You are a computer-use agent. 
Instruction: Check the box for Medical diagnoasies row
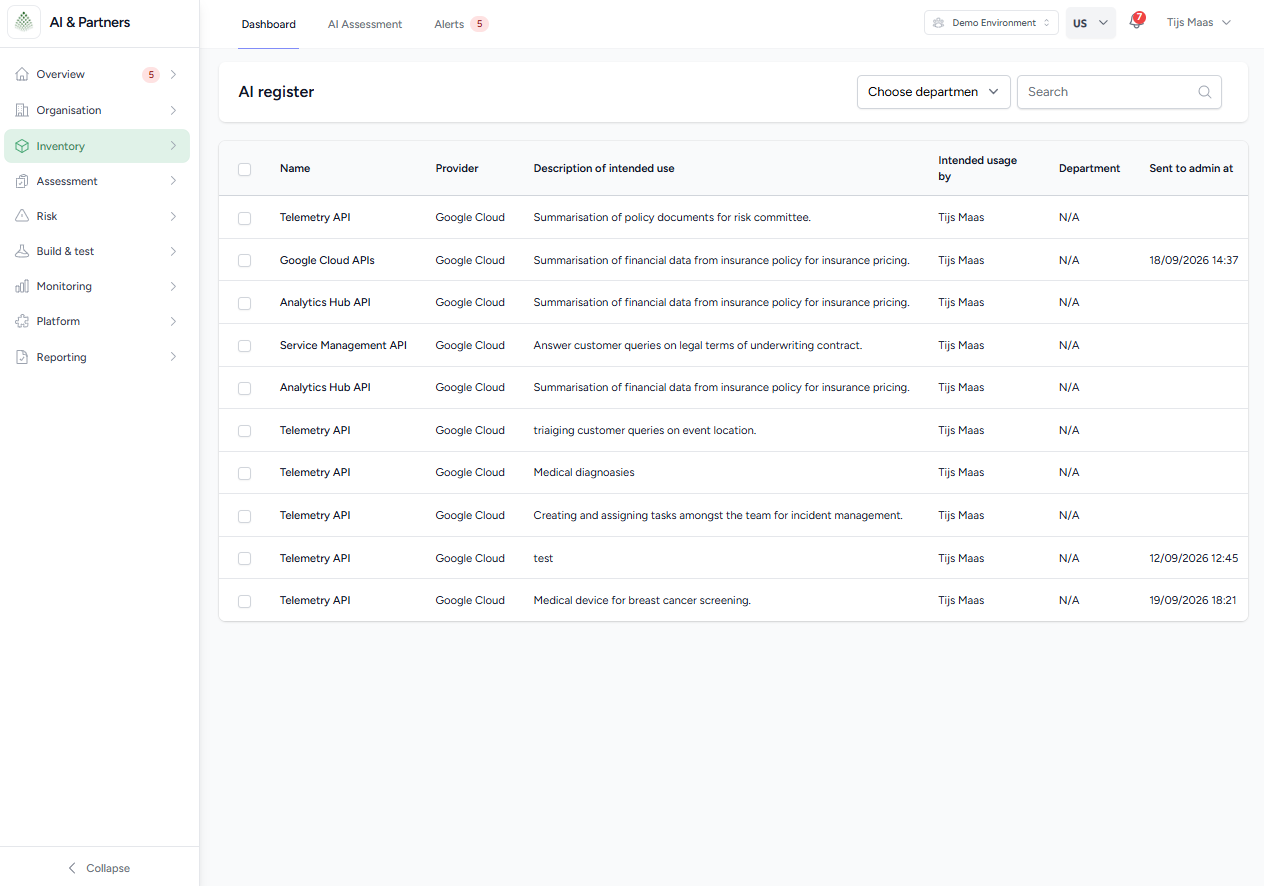[244, 473]
